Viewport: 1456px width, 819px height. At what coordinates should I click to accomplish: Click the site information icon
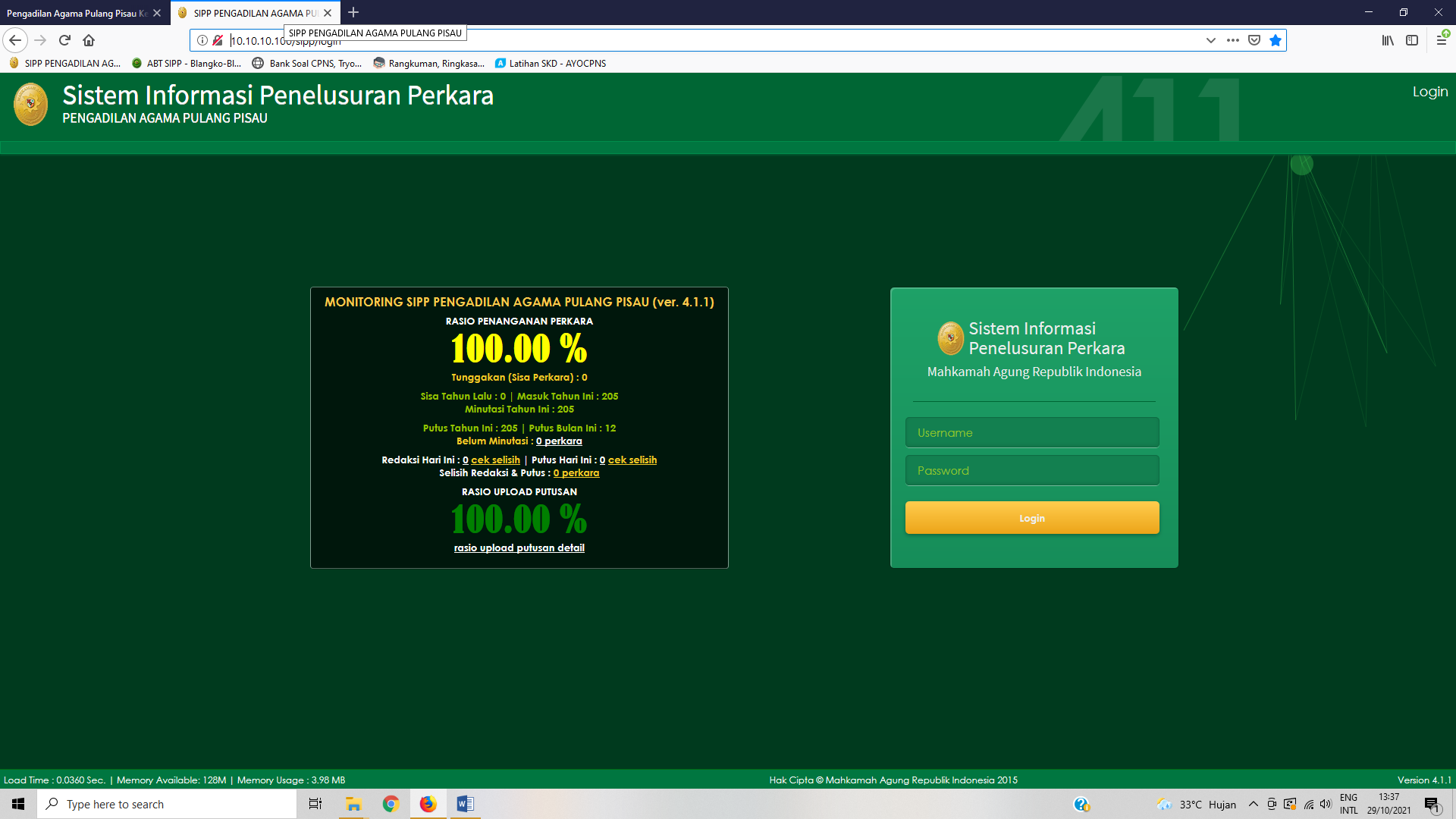[x=202, y=40]
